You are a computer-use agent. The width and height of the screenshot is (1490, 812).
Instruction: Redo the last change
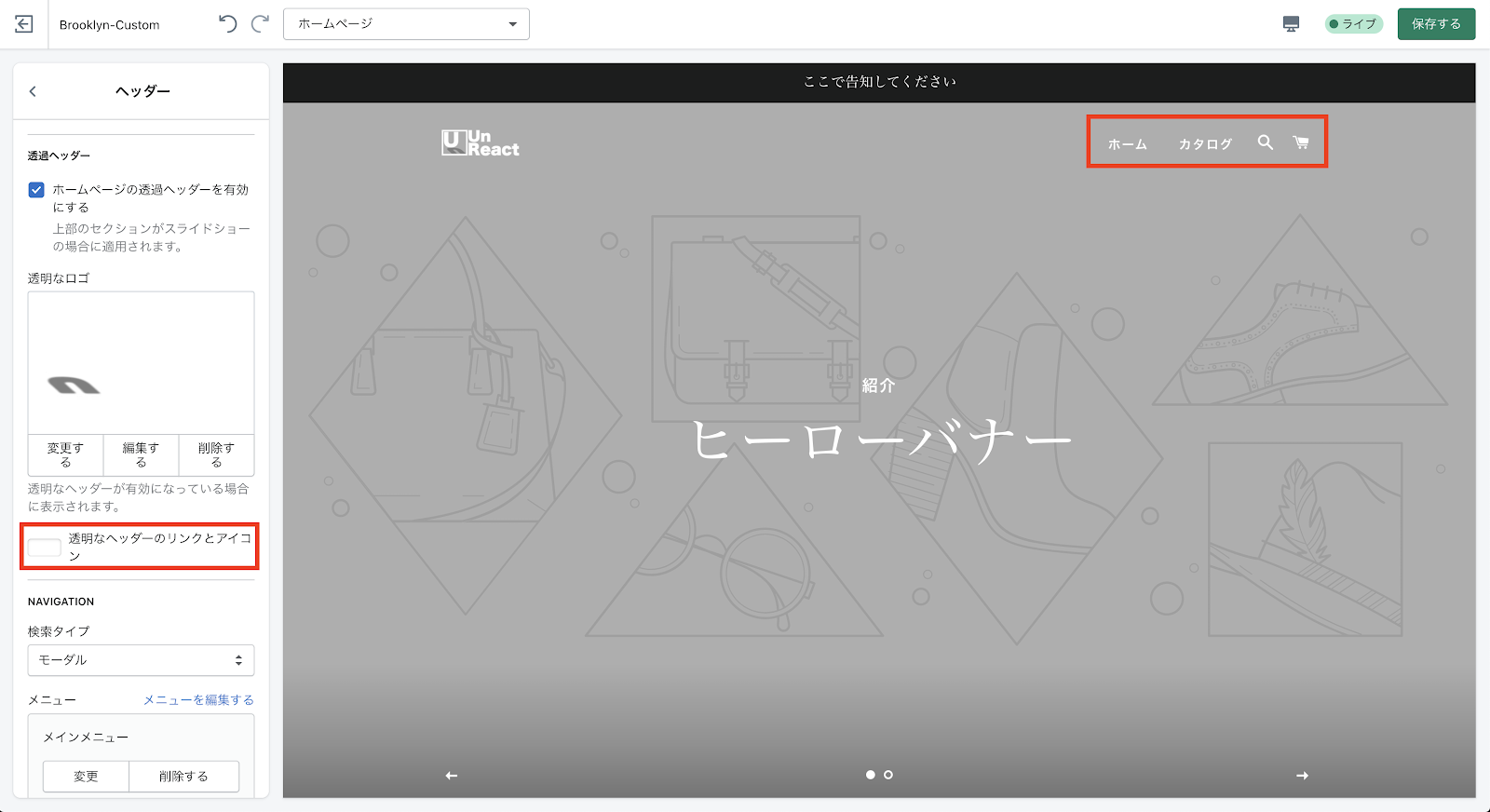pos(261,24)
